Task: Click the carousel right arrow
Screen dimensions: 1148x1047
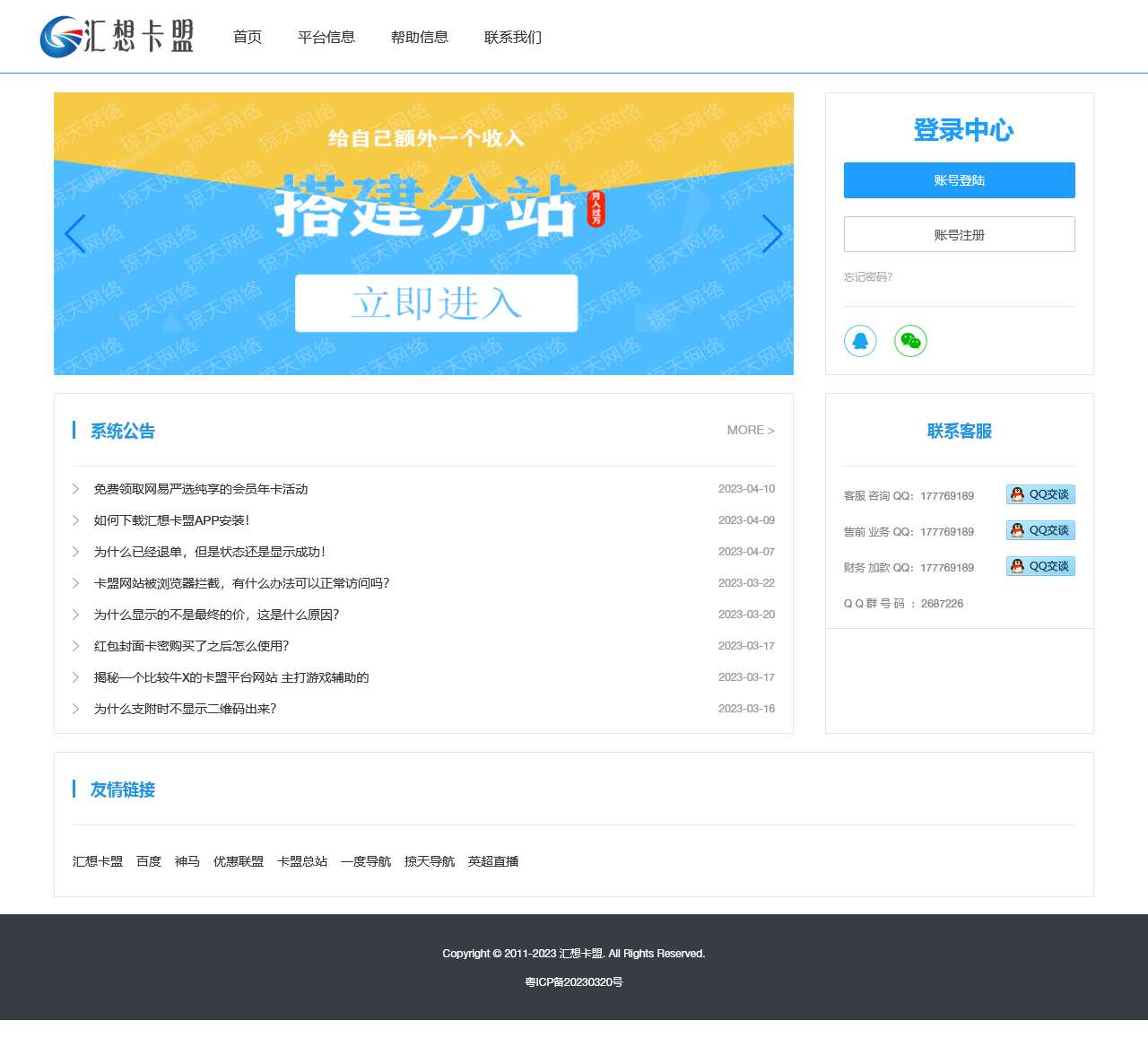Action: coord(772,234)
